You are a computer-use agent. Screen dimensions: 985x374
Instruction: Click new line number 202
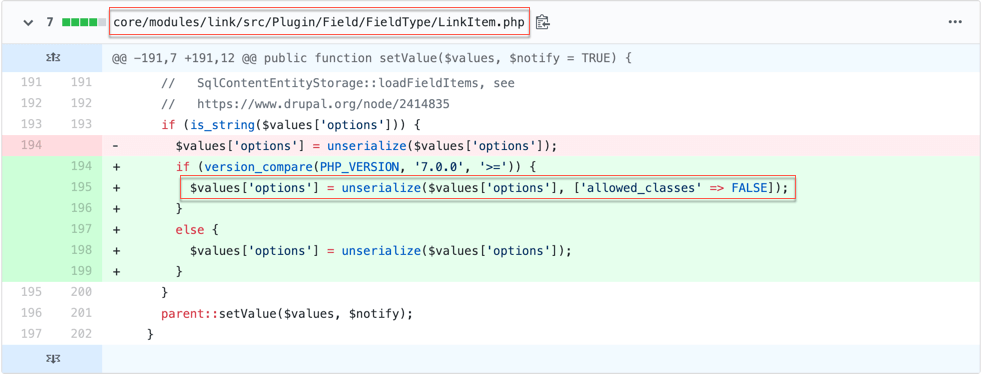point(81,334)
